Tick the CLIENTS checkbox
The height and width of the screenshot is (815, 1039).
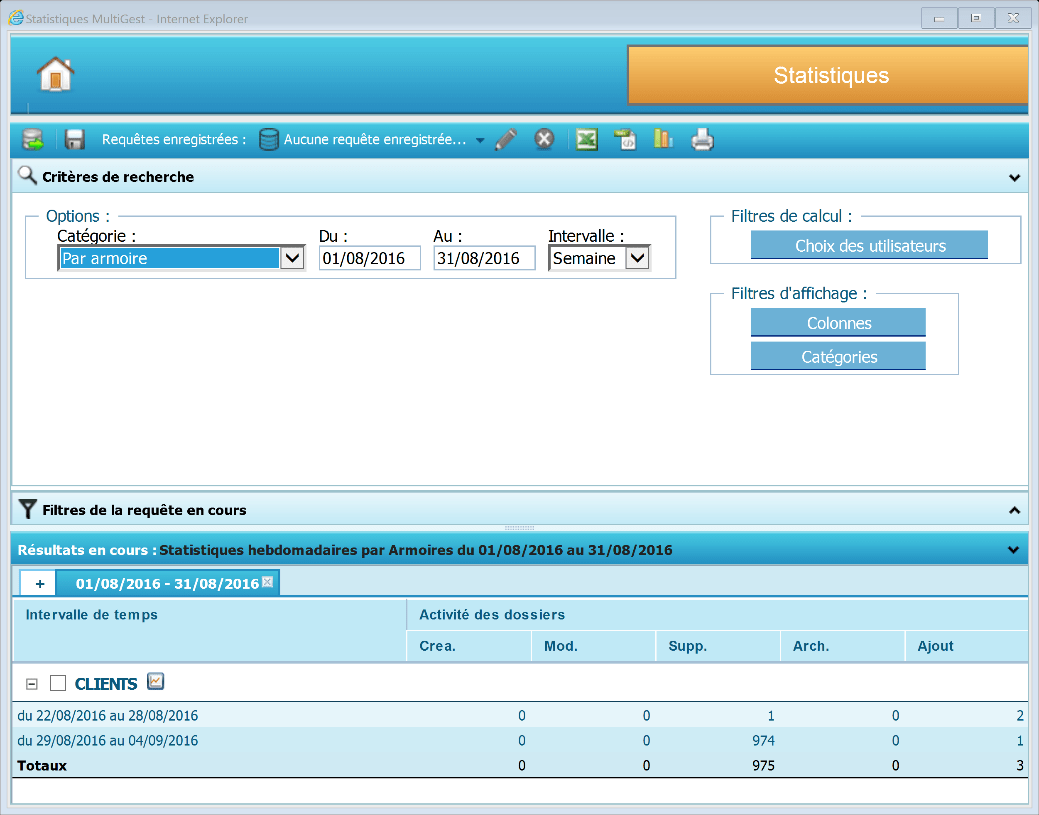tap(58, 684)
